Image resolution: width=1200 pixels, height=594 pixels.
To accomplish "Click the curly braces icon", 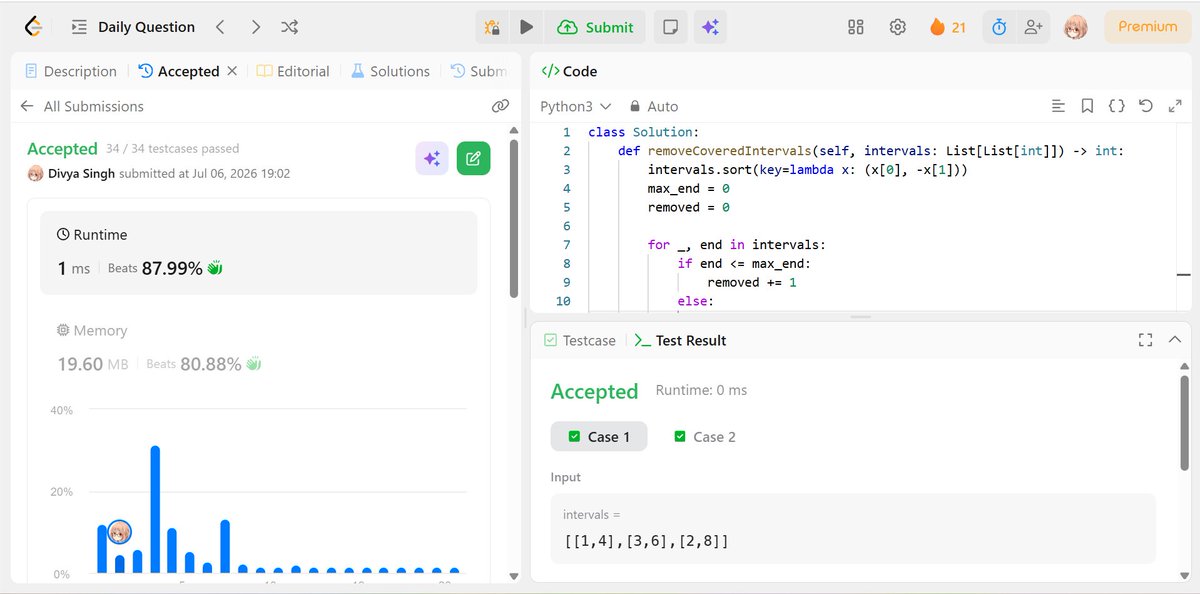I will (1117, 106).
